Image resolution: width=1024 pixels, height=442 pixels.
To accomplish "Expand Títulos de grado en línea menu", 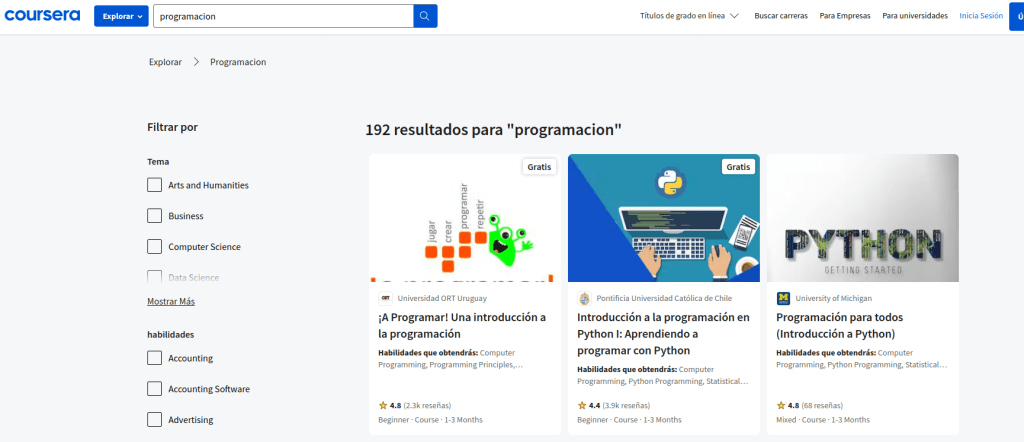I will [690, 16].
